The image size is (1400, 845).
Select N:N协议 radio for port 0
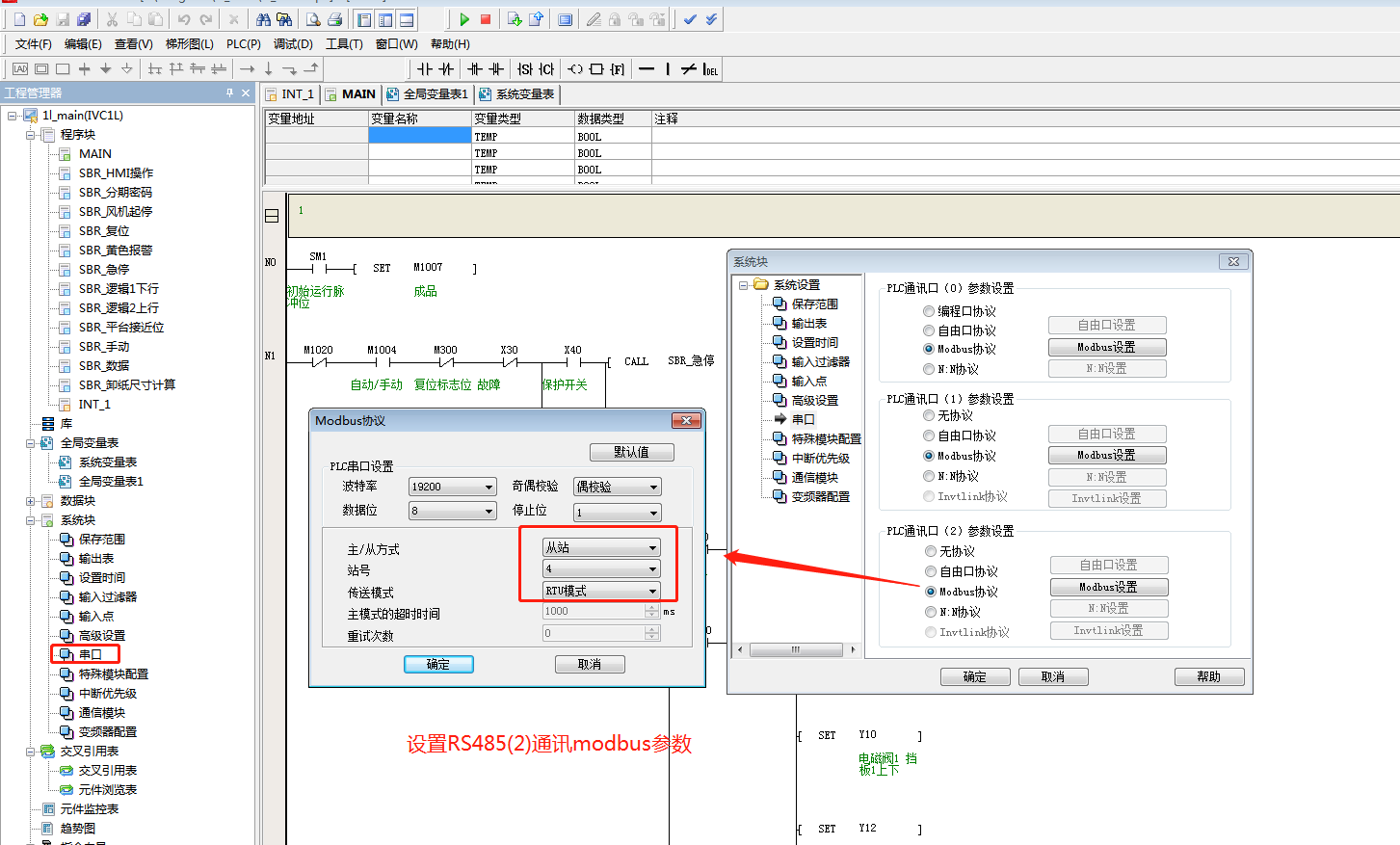(929, 369)
